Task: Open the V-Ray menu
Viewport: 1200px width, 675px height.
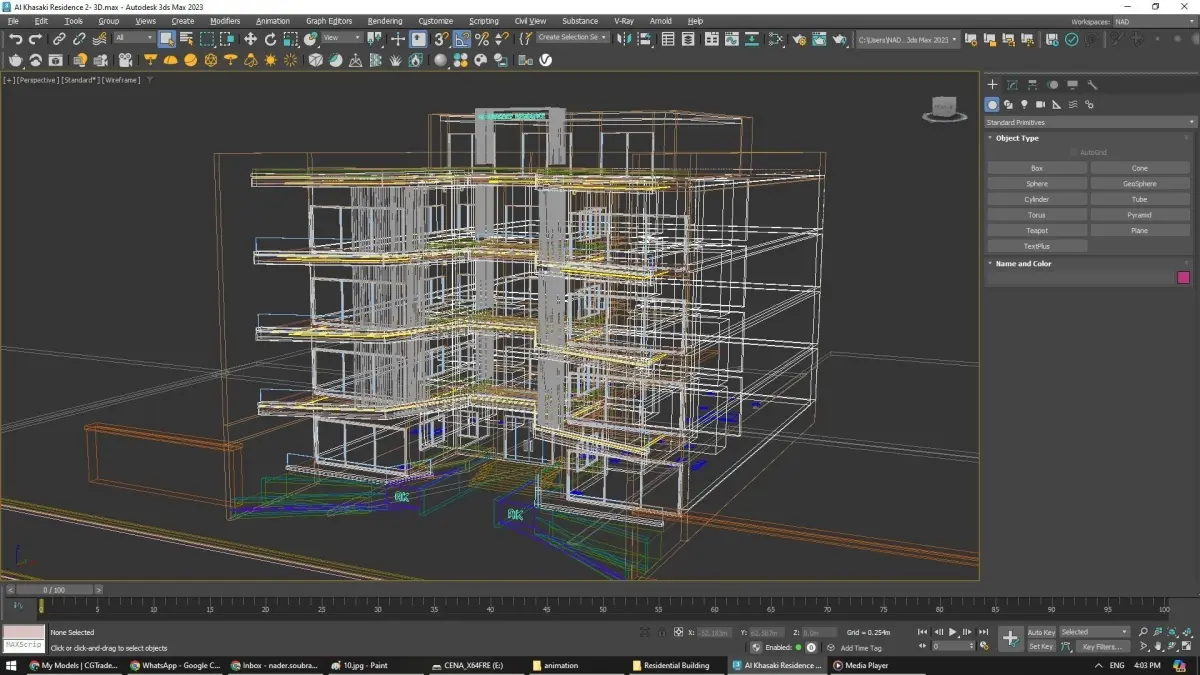Action: pos(624,21)
